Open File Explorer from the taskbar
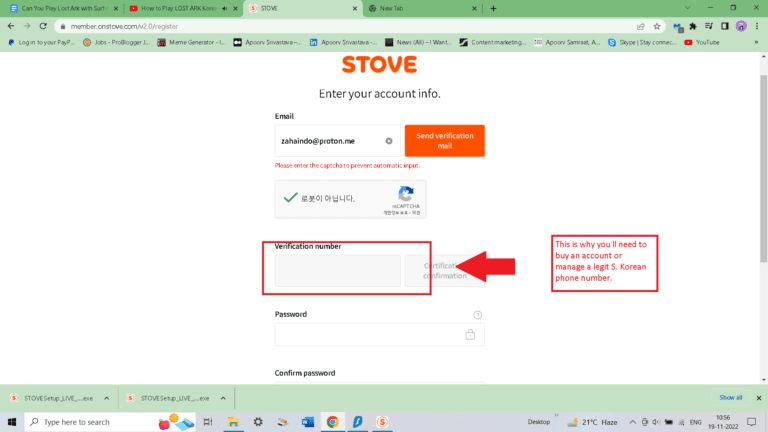 [x=233, y=422]
